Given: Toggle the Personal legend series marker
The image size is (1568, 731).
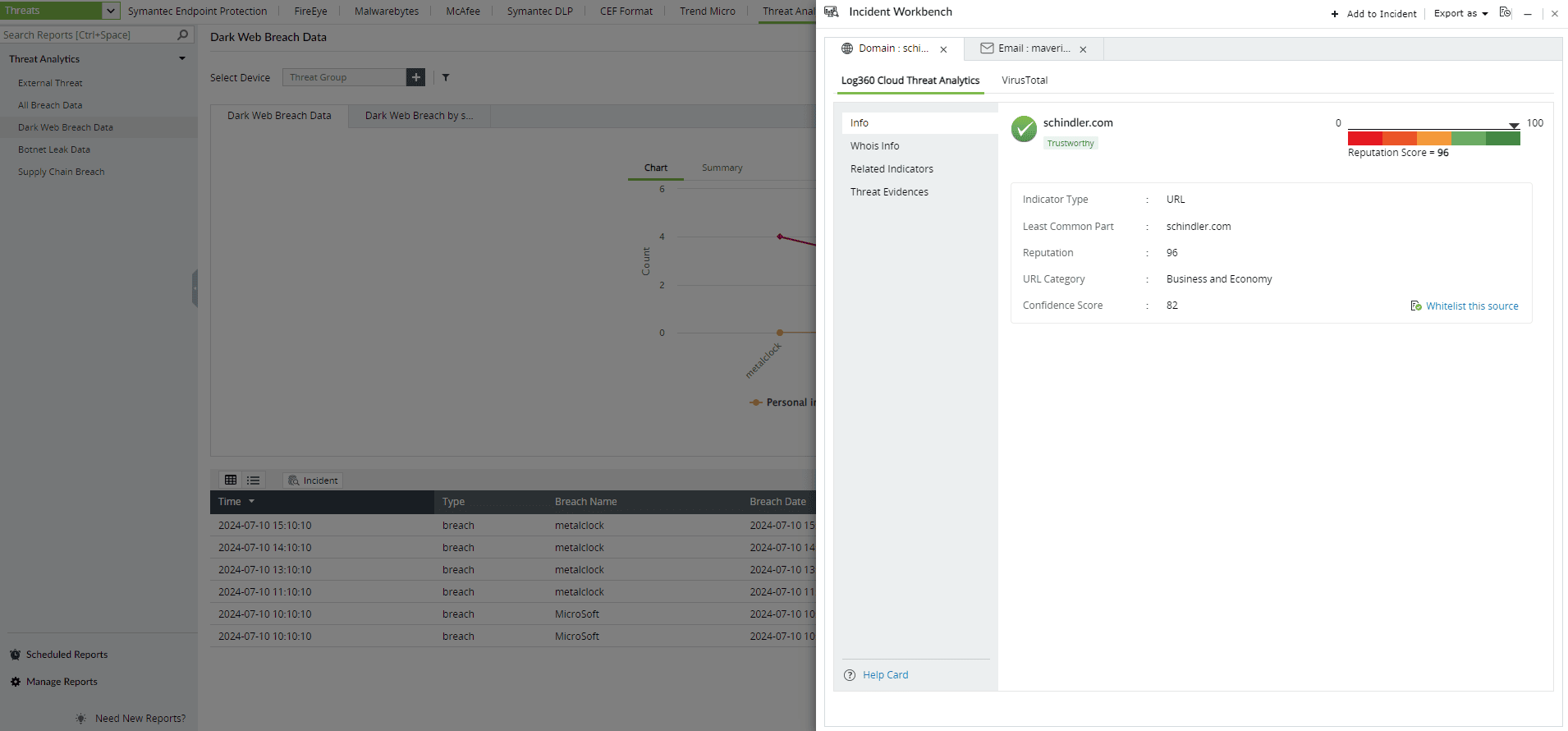Looking at the screenshot, I should click(756, 402).
